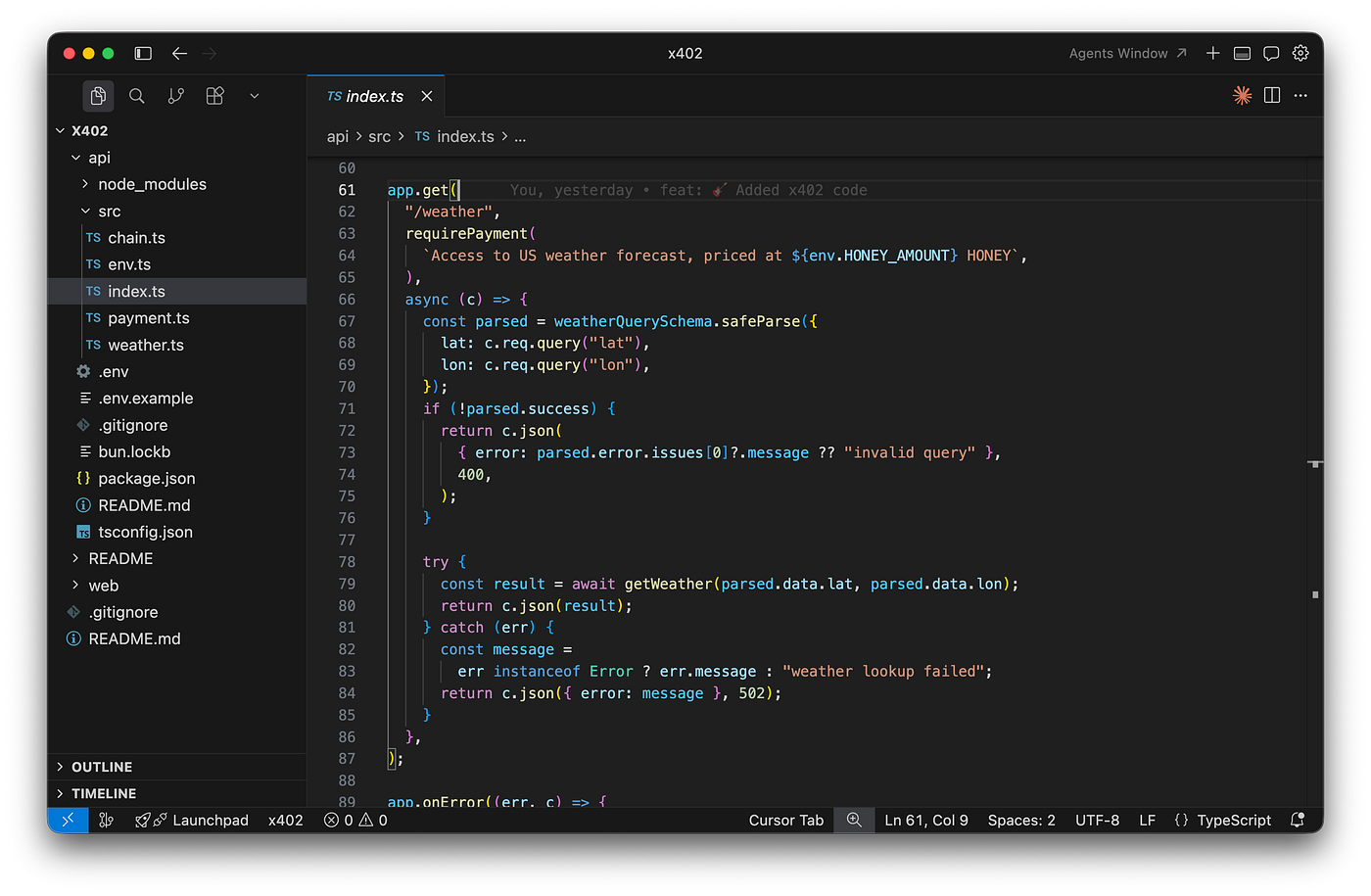Open the Source Control icon
The image size is (1371, 896).
[x=176, y=96]
